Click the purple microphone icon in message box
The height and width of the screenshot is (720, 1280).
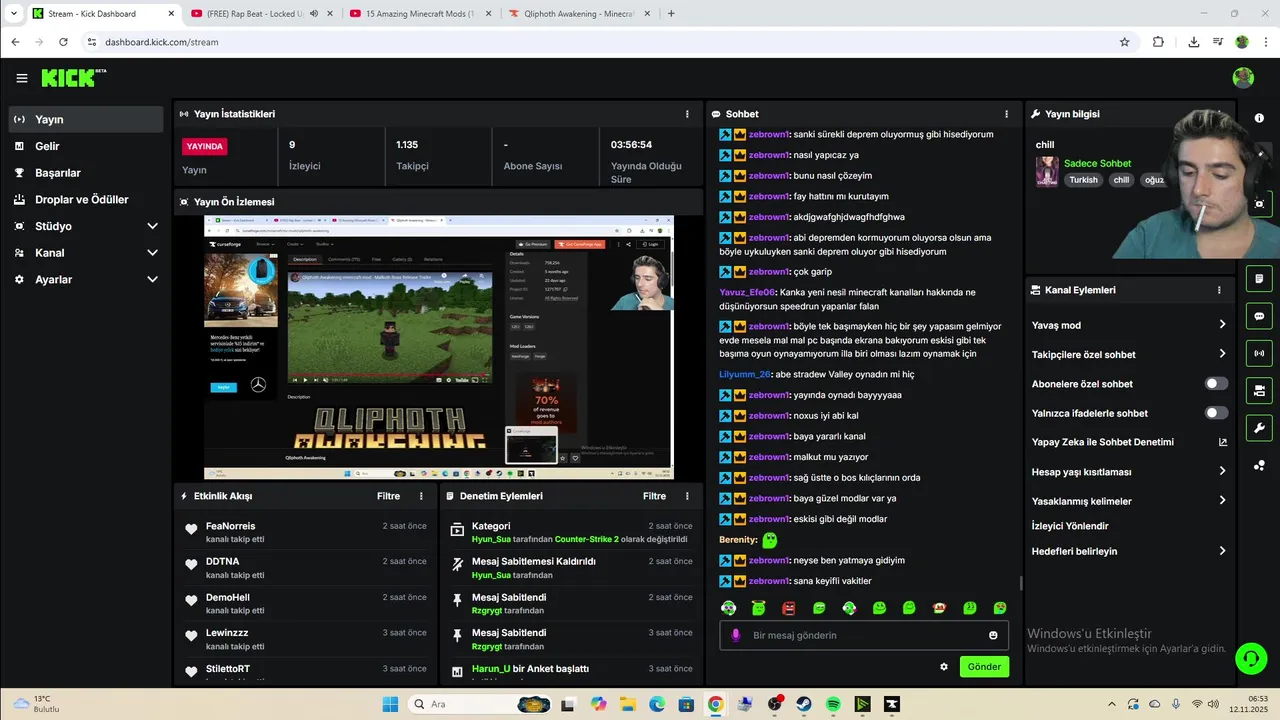[x=736, y=635]
